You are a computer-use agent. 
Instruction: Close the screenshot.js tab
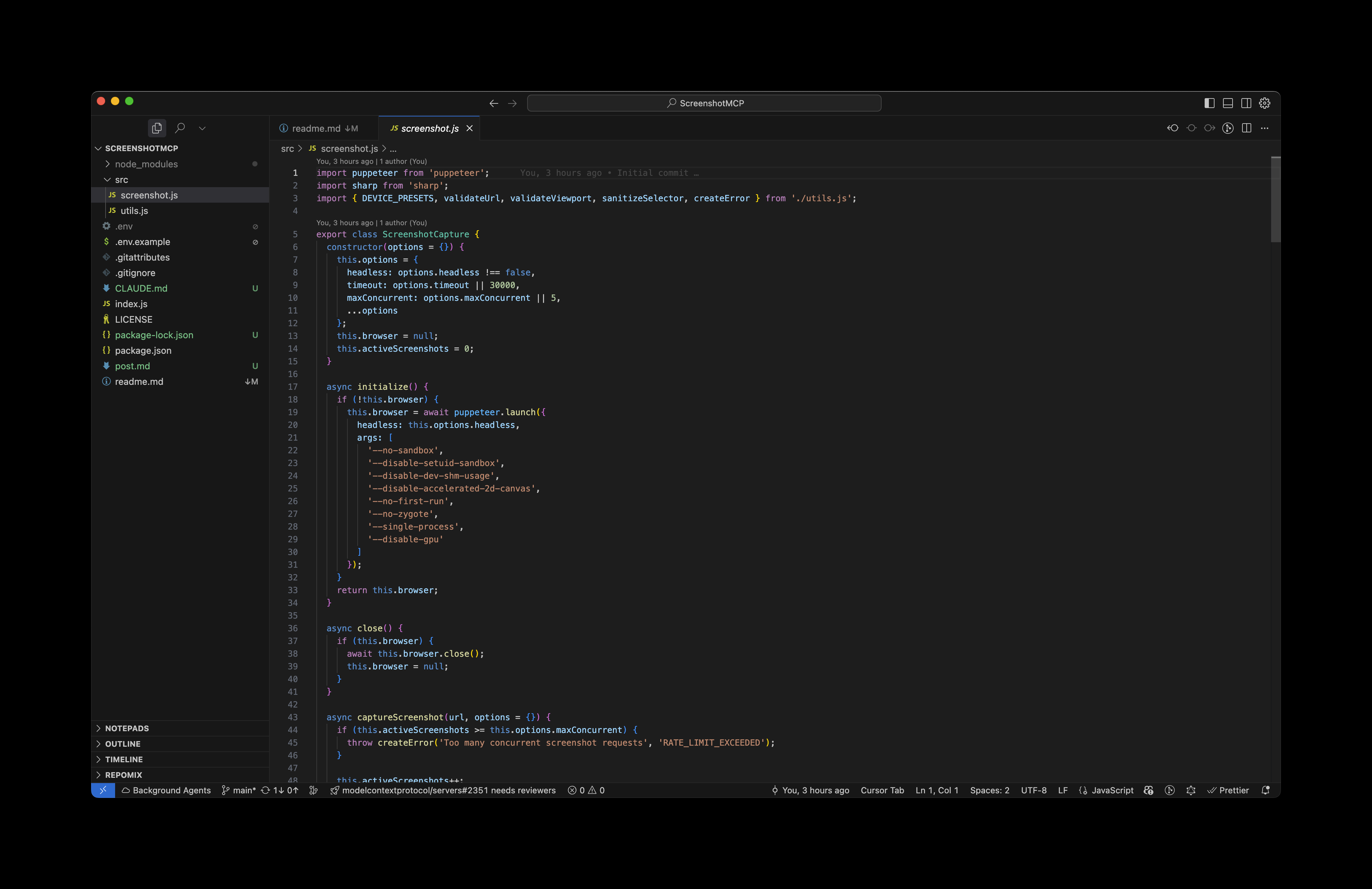470,128
